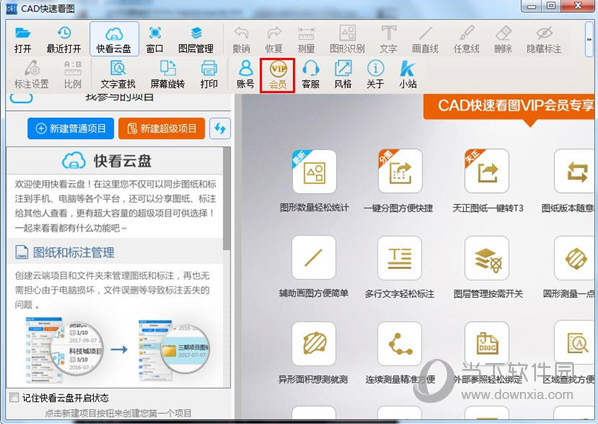
Task: Click the cloud panel vertical scrollbar
Action: pyautogui.click(x=227, y=198)
